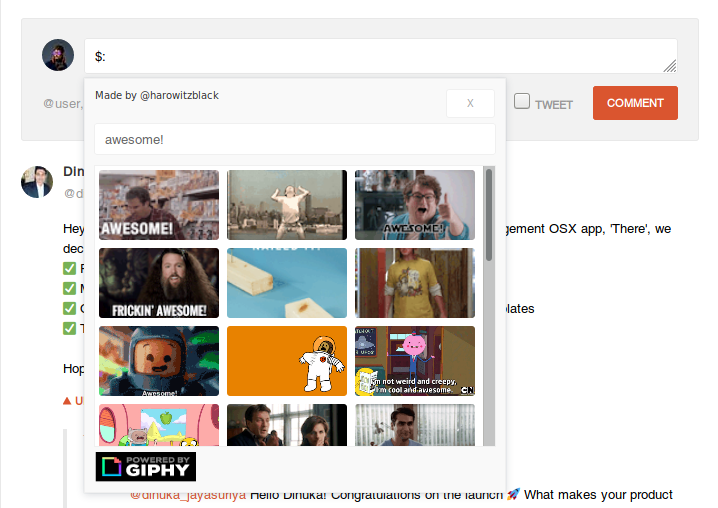Click the GIF list scrollbar thumb
Image resolution: width=718 pixels, height=508 pixels.
[x=489, y=215]
